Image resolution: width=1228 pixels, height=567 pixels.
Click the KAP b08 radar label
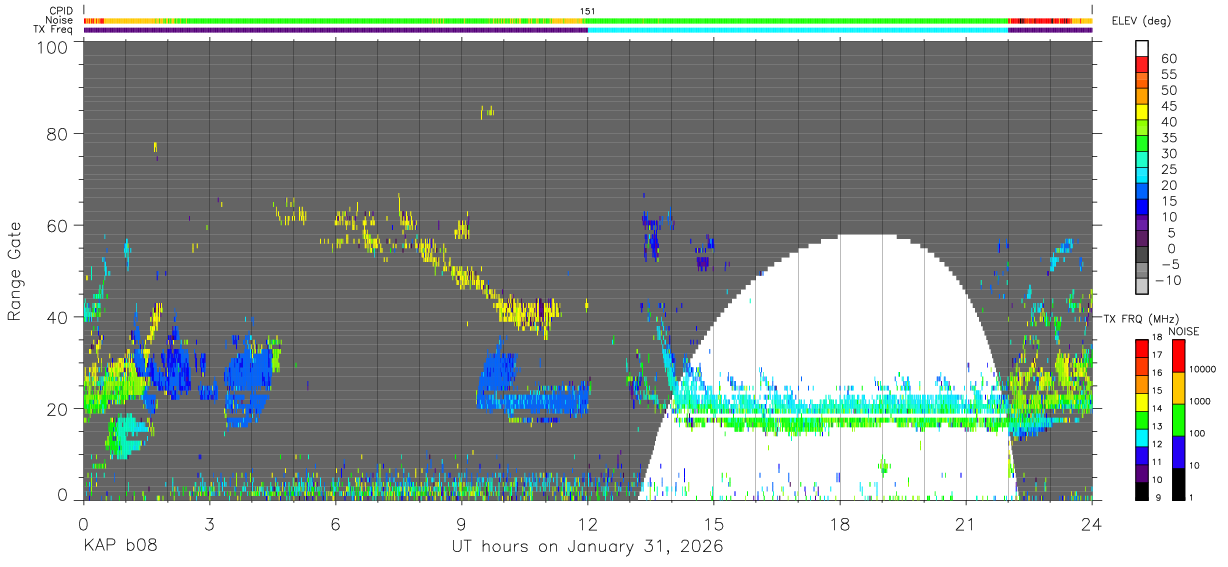[x=120, y=546]
